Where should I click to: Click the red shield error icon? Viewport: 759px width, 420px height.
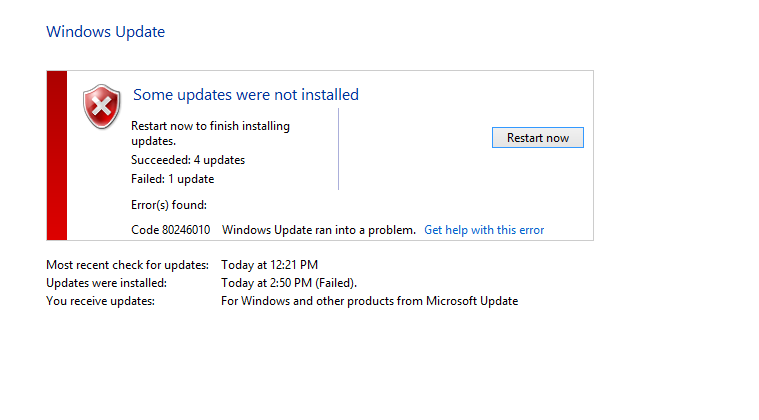[x=102, y=107]
